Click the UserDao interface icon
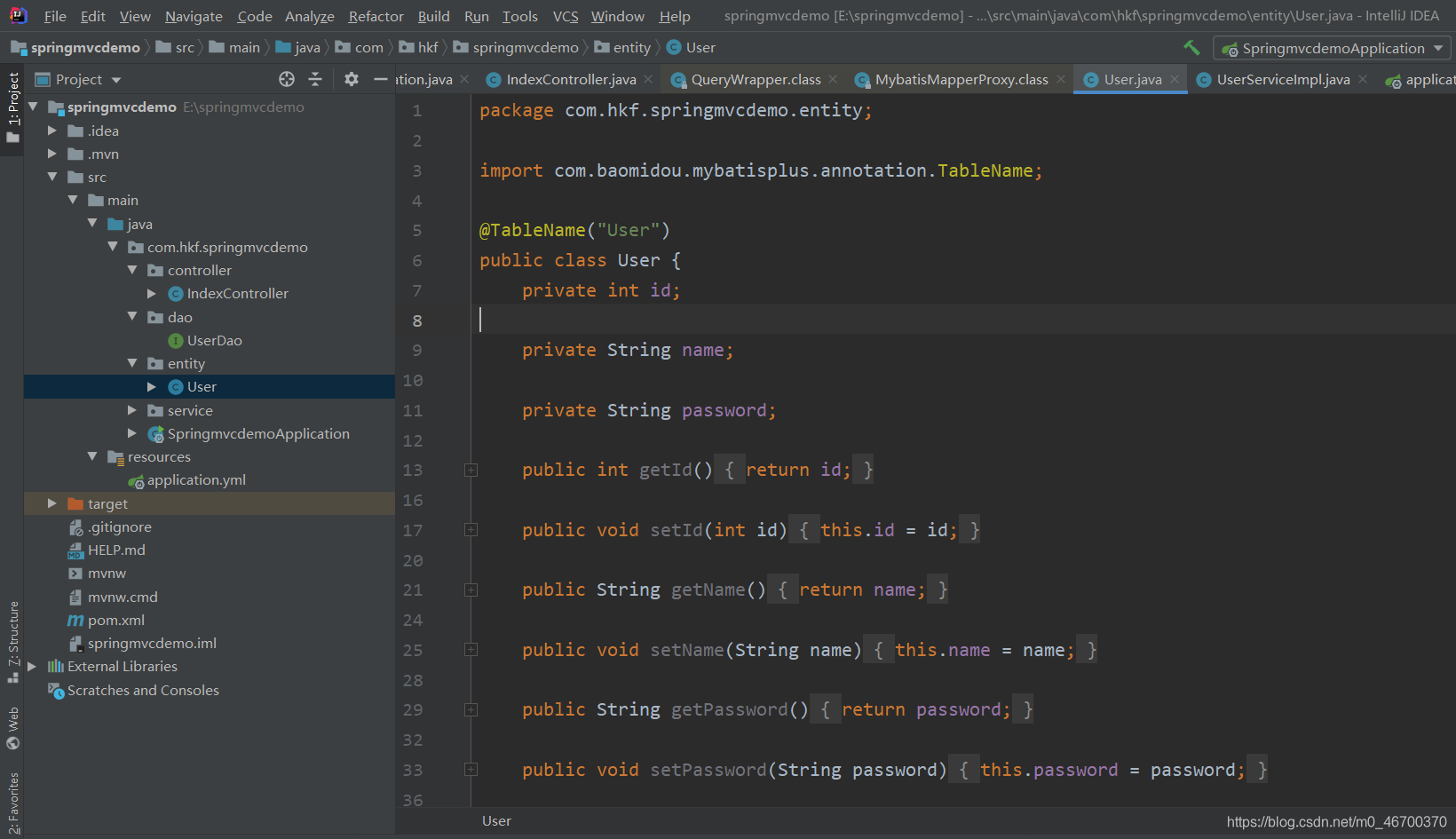Viewport: 1456px width, 839px height. [x=176, y=341]
